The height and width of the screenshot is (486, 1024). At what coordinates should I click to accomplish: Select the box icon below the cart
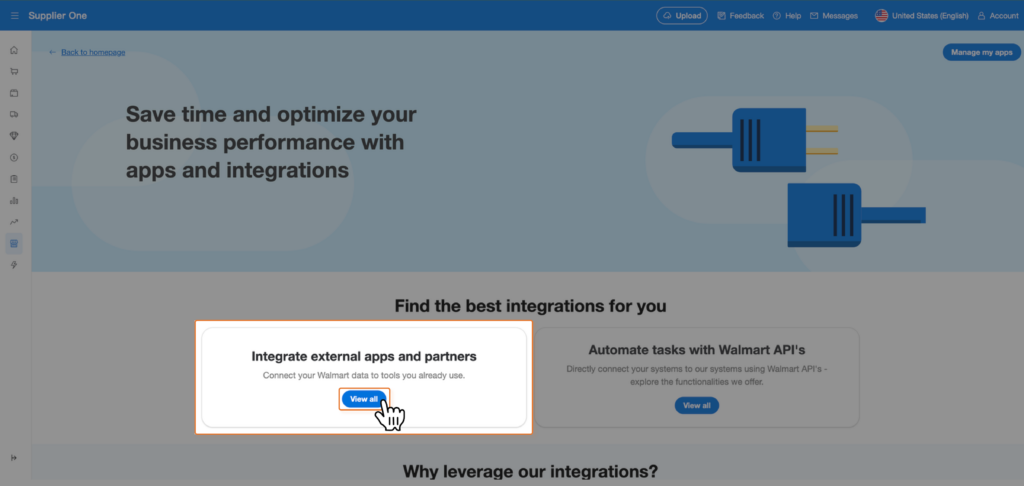pyautogui.click(x=14, y=93)
